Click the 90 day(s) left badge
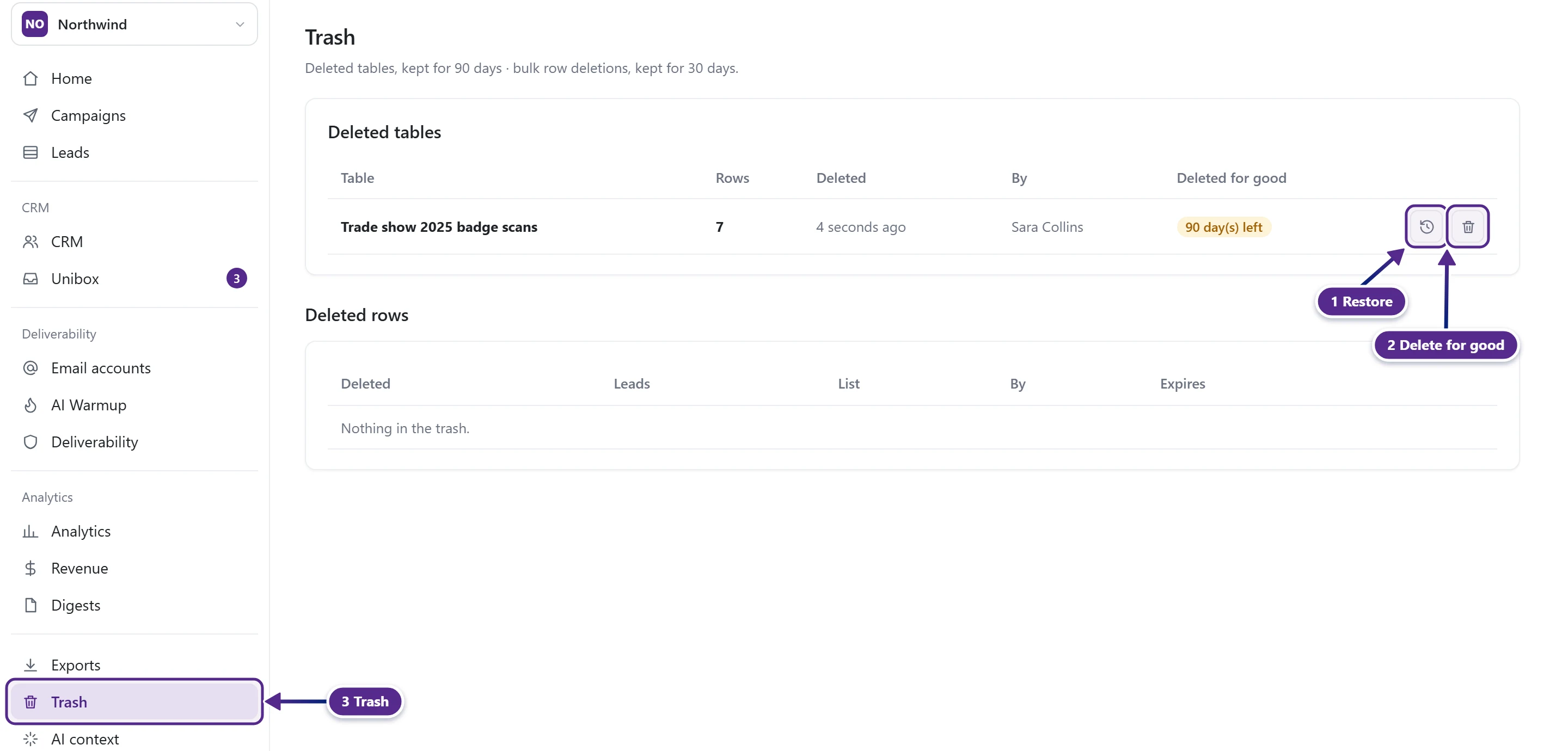The height and width of the screenshot is (751, 1568). [x=1223, y=227]
